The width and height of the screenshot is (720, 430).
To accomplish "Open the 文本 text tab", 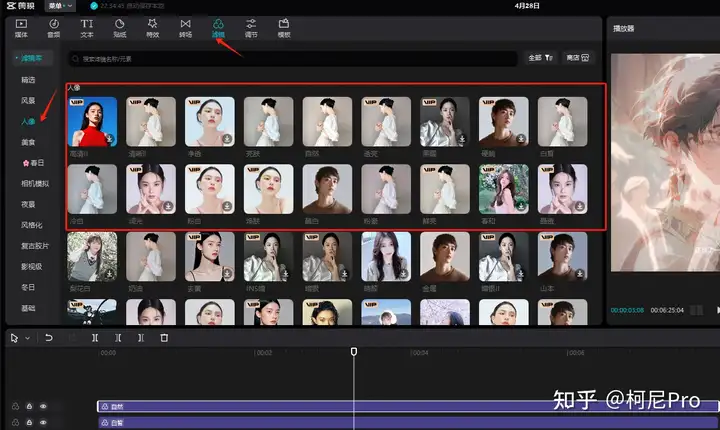I will tap(87, 28).
